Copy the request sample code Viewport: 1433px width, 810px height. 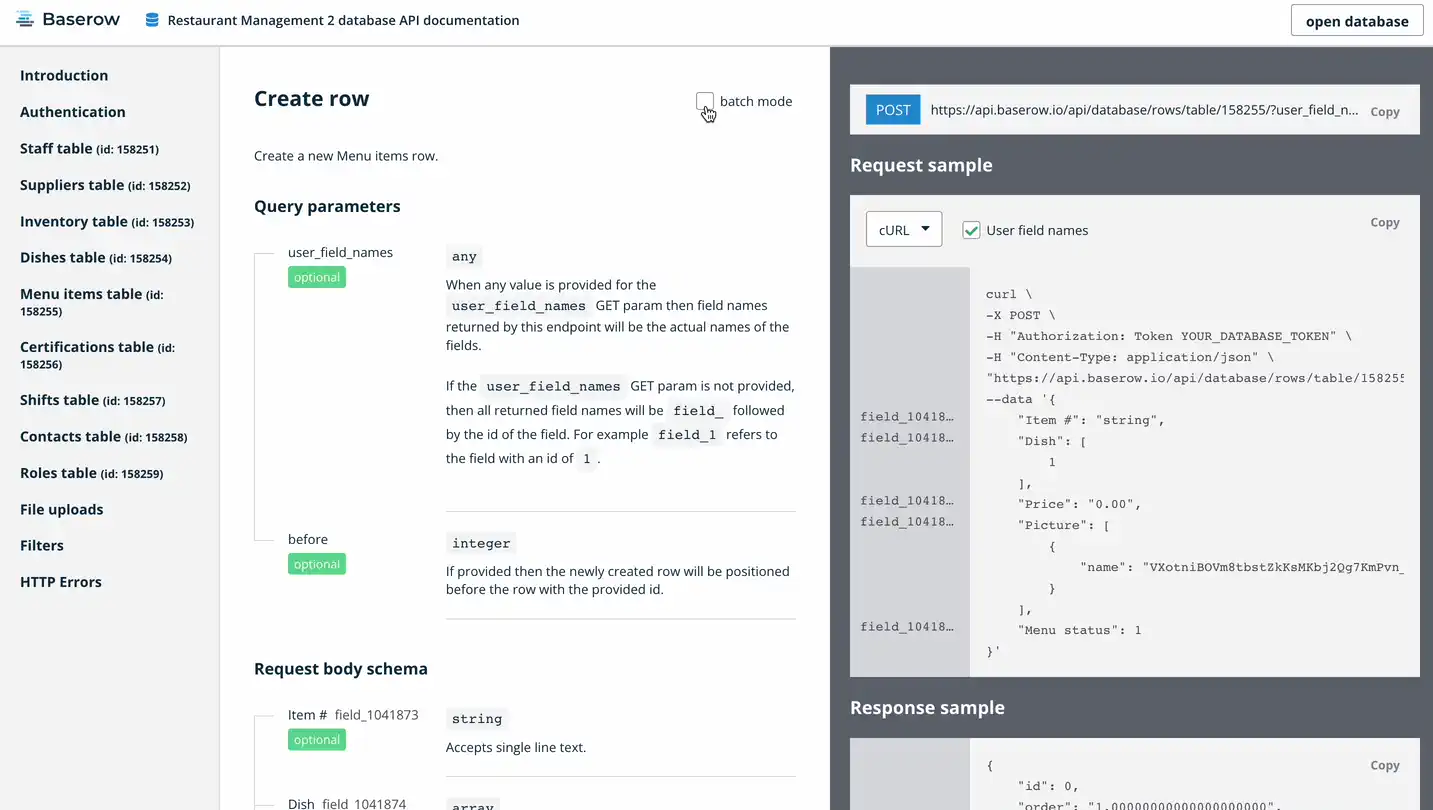1384,222
